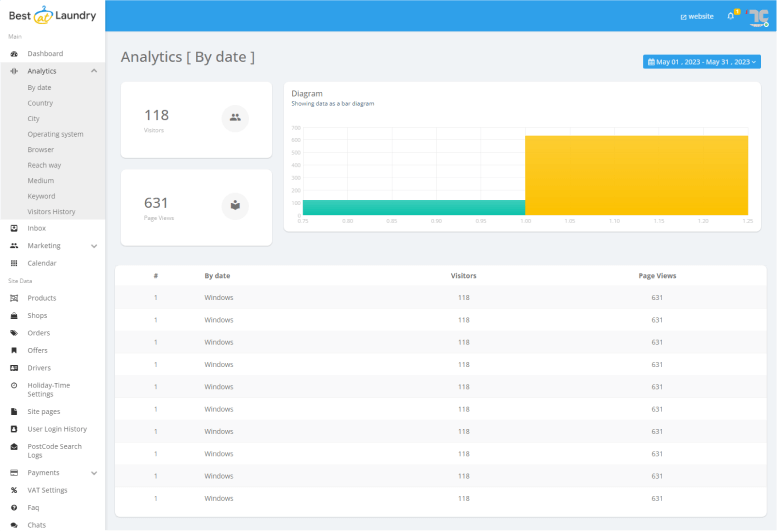Collapse the Analytics menu section
Screen dimensions: 777x531
[x=94, y=71]
